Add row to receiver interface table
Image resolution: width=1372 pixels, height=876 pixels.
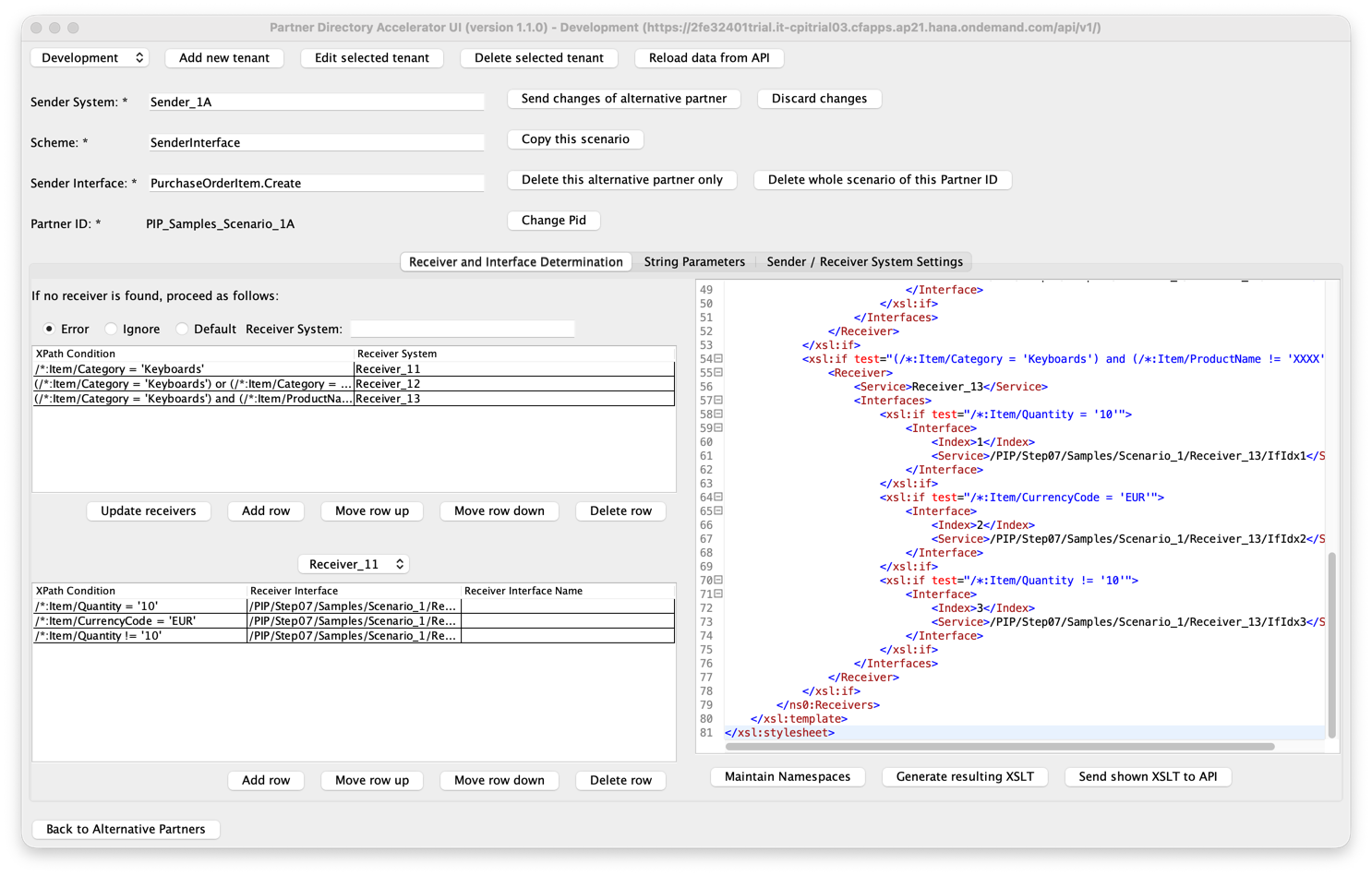point(266,781)
